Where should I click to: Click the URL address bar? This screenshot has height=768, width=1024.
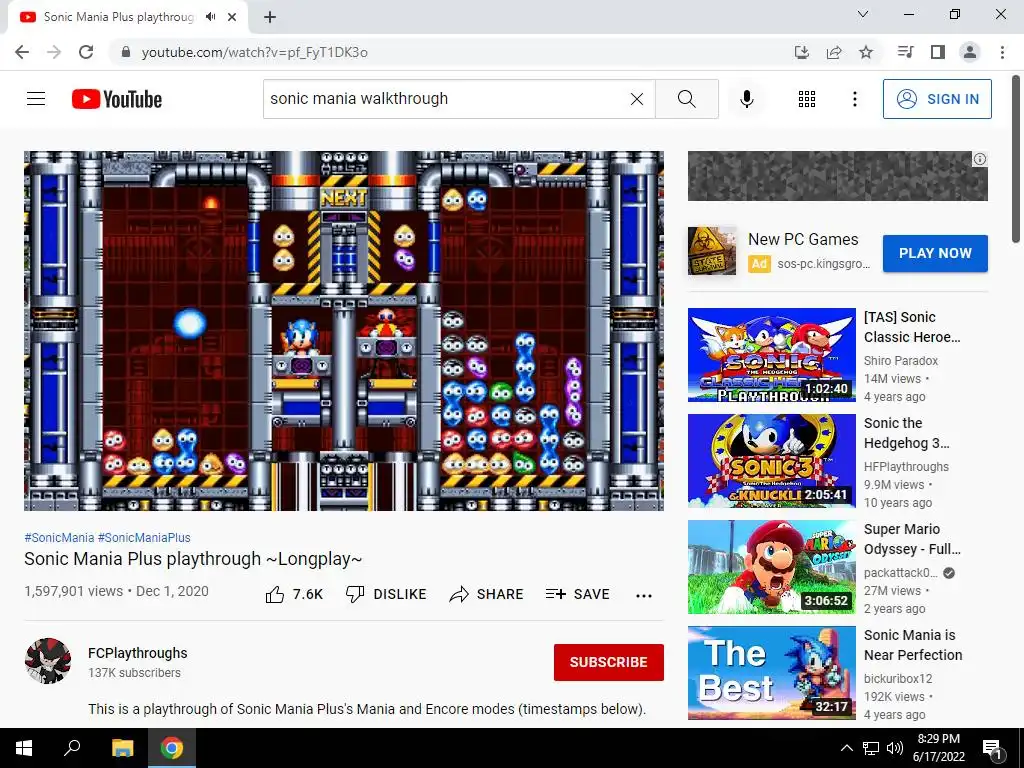pos(451,52)
